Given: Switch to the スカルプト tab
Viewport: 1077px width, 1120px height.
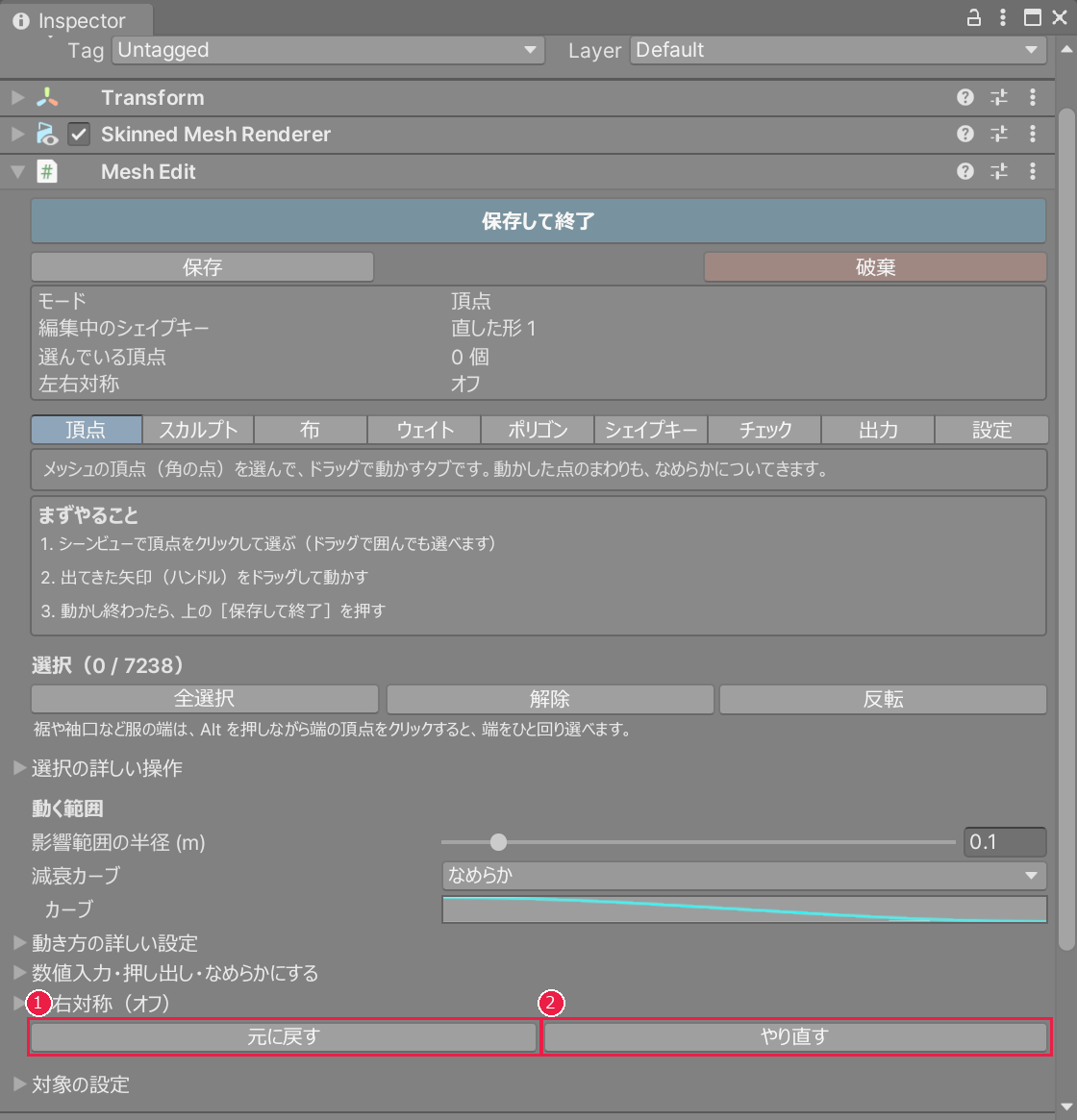Looking at the screenshot, I should coord(198,430).
